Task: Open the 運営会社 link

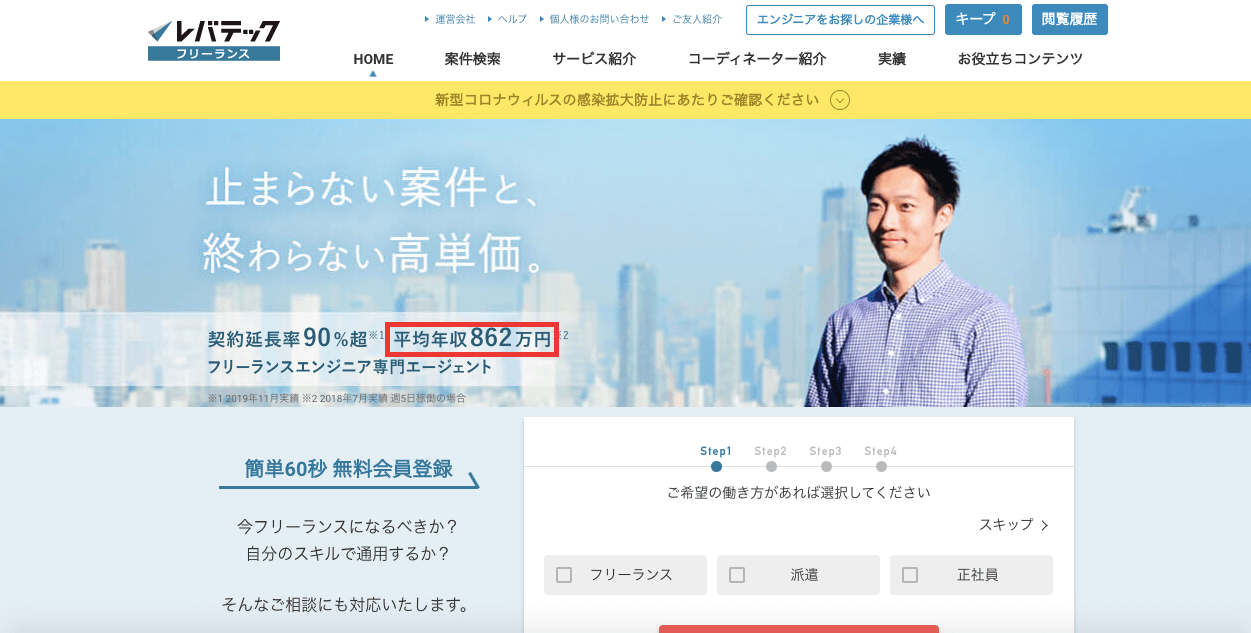Action: [455, 19]
